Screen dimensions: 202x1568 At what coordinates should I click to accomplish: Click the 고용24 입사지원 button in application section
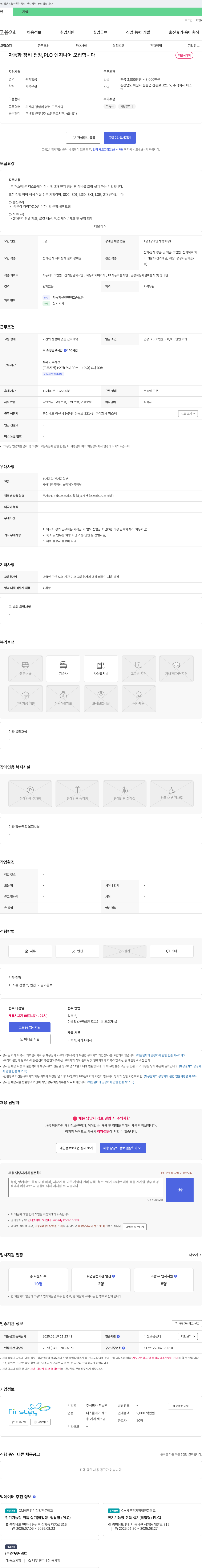click(x=29, y=1028)
